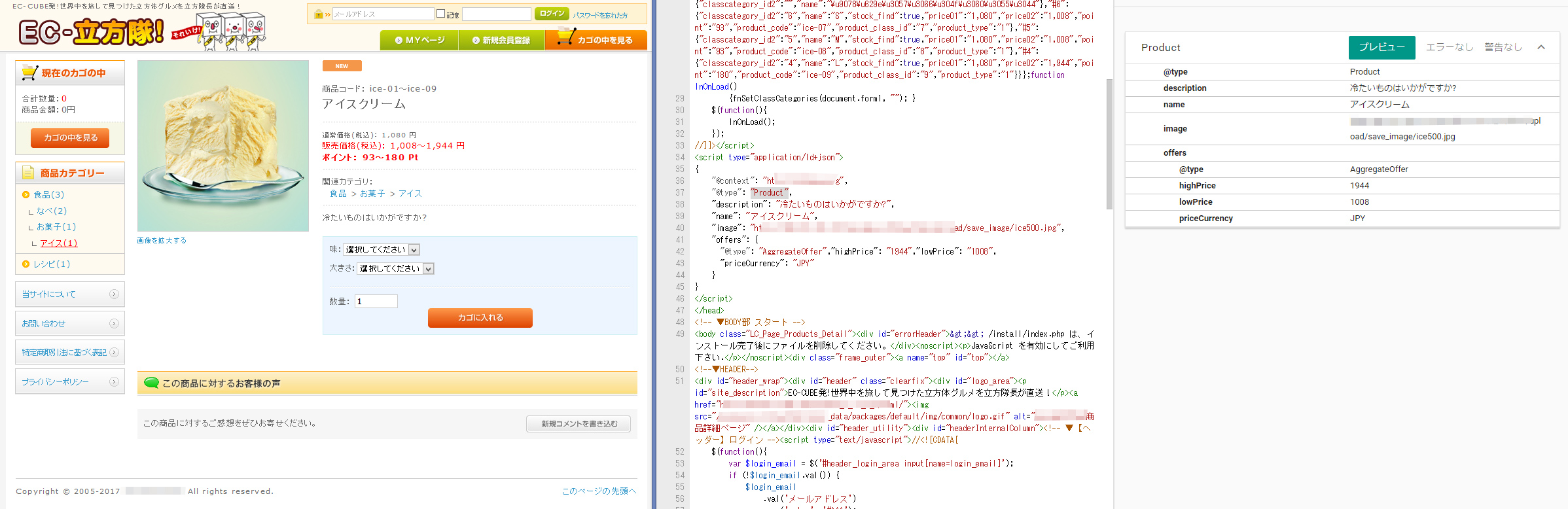
Task: Click the green speech bubble review icon
Action: coord(151,383)
